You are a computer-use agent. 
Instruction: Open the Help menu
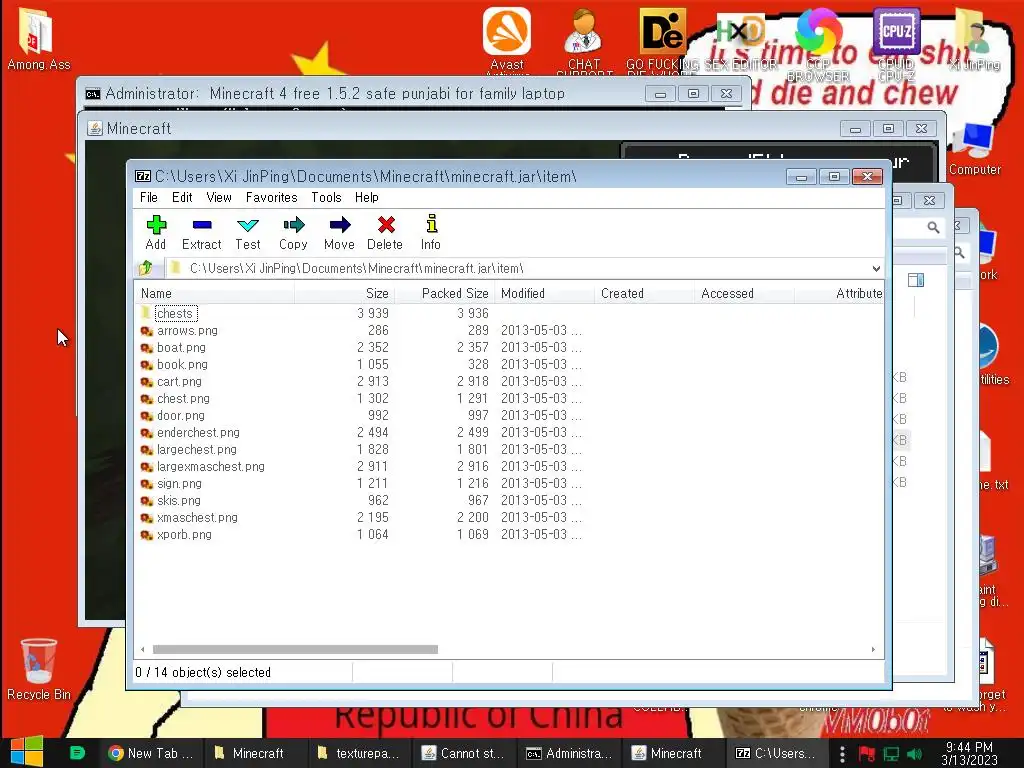click(x=366, y=197)
